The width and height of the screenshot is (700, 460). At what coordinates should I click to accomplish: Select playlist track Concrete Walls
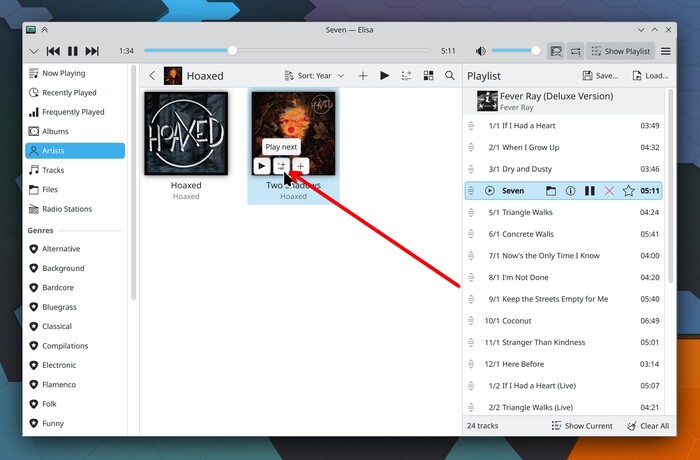click(x=563, y=234)
